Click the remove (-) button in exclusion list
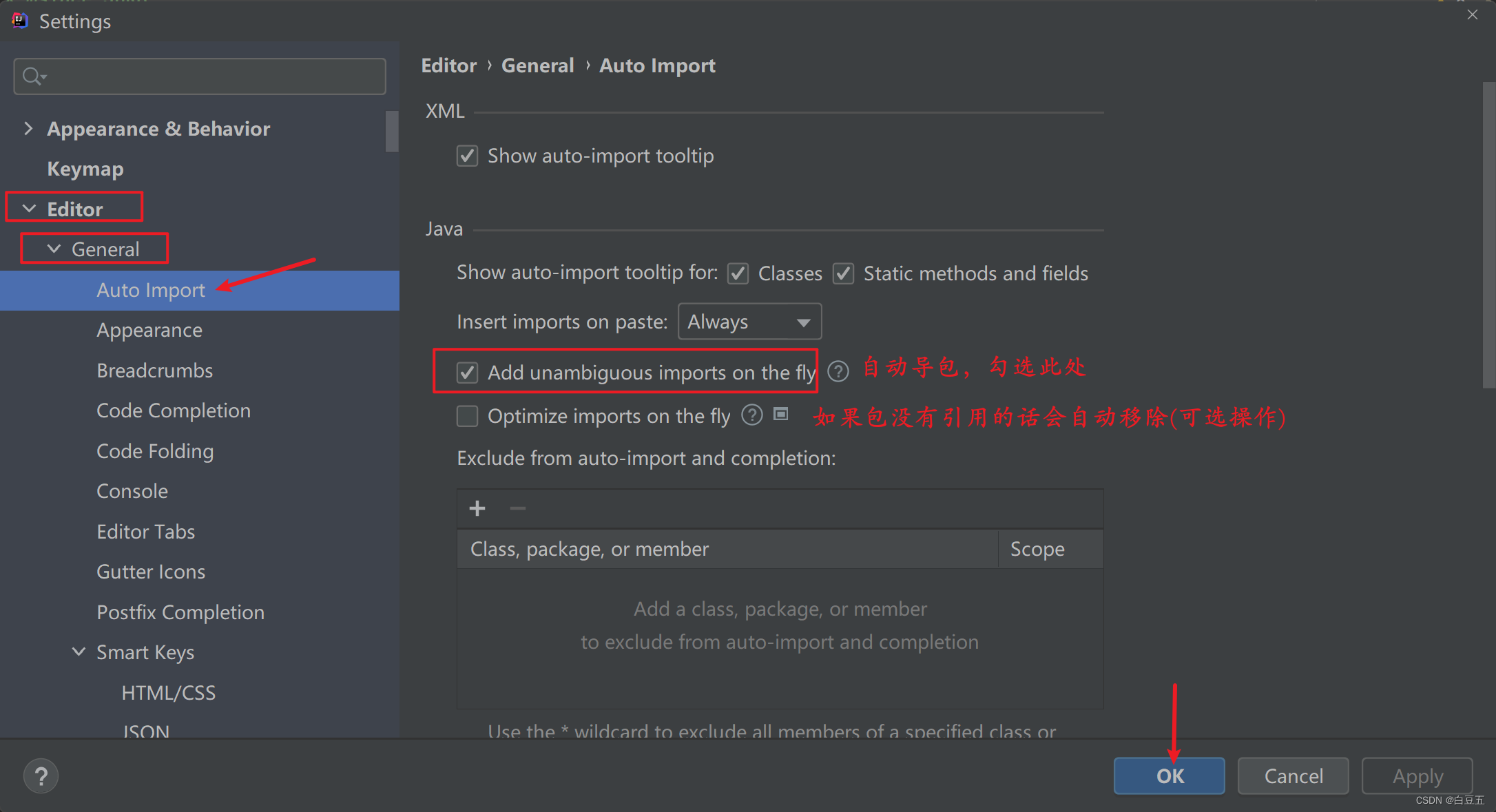Screen dimensions: 1496x812 click(x=518, y=509)
